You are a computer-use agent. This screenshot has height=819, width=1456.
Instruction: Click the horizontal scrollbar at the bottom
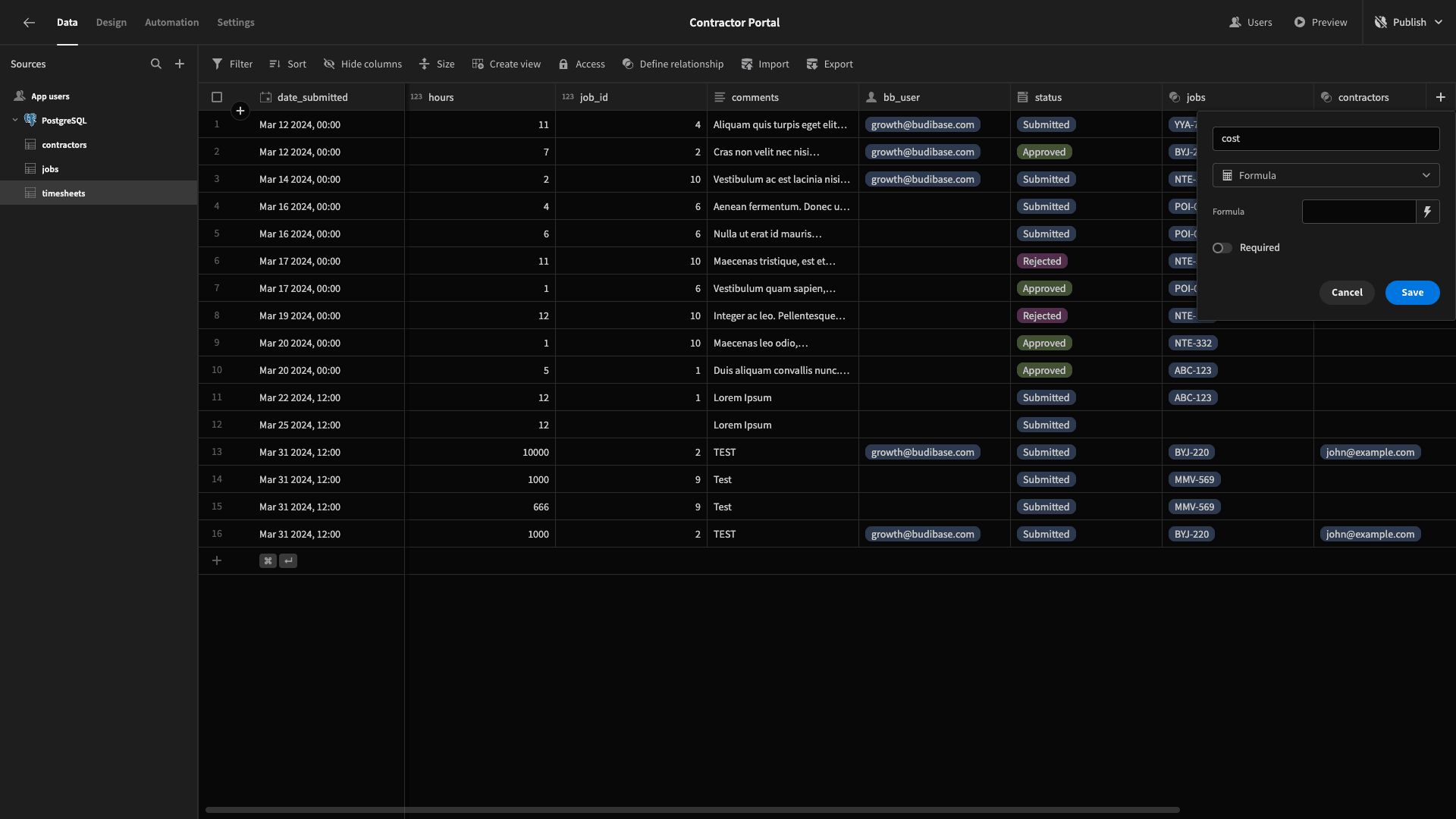coord(692,810)
